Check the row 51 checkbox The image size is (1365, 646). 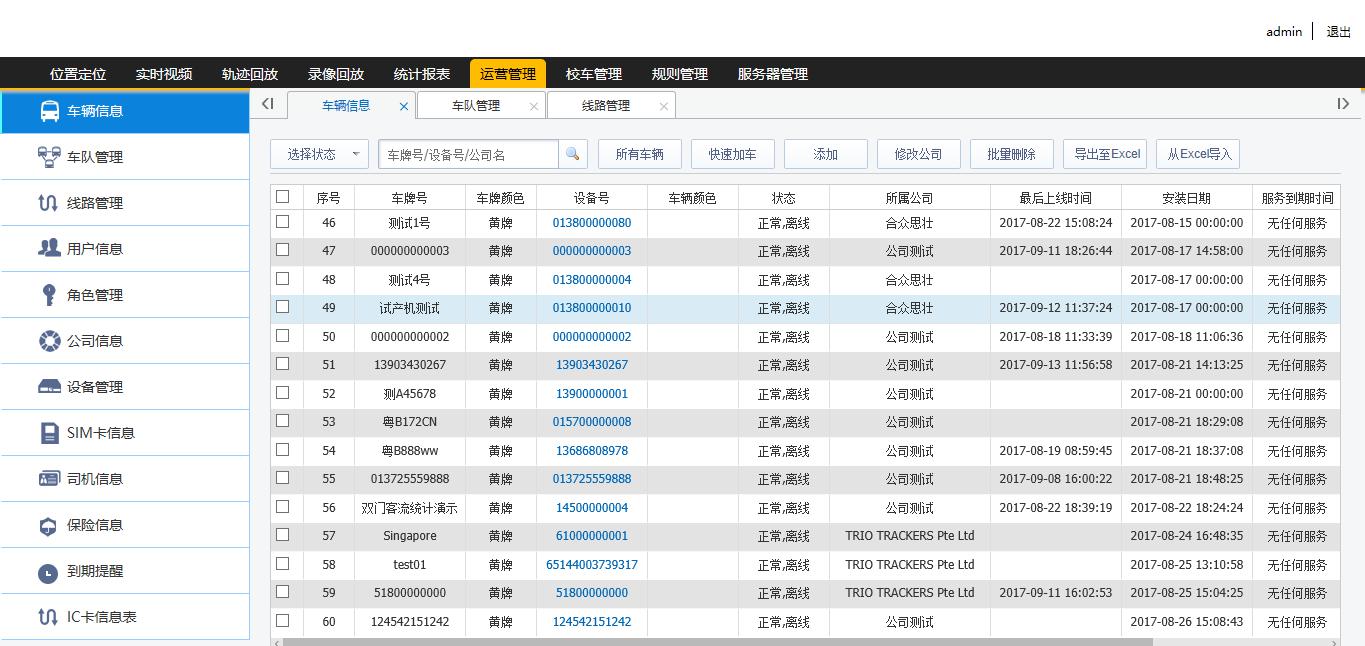pos(282,364)
